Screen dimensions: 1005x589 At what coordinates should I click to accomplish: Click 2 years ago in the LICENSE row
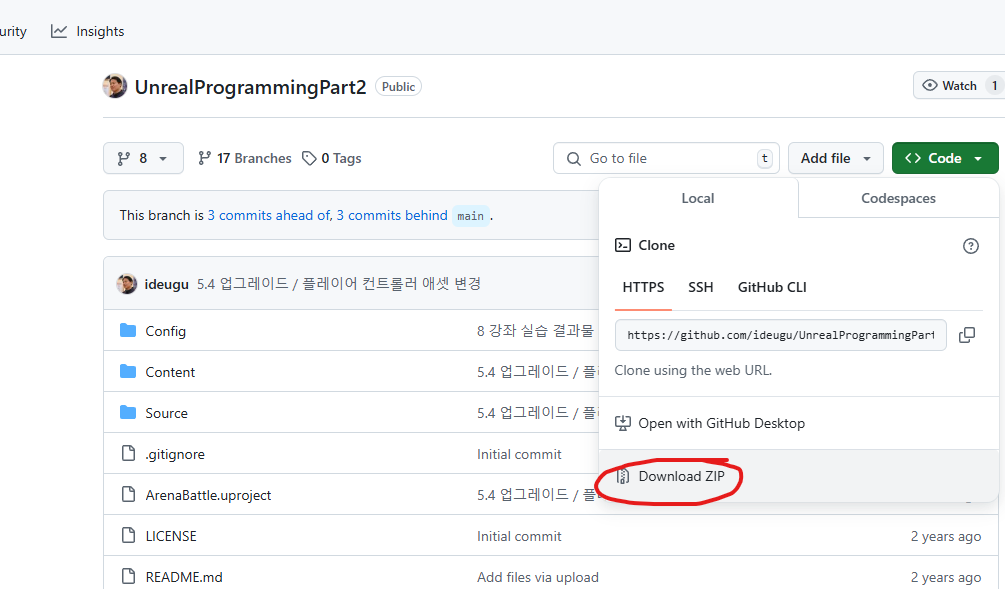click(x=945, y=536)
